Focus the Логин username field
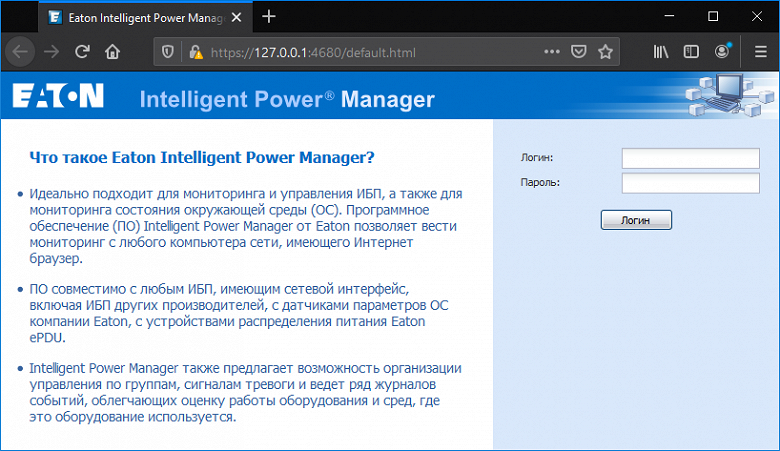Viewport: 780px width, 451px height. pos(690,158)
